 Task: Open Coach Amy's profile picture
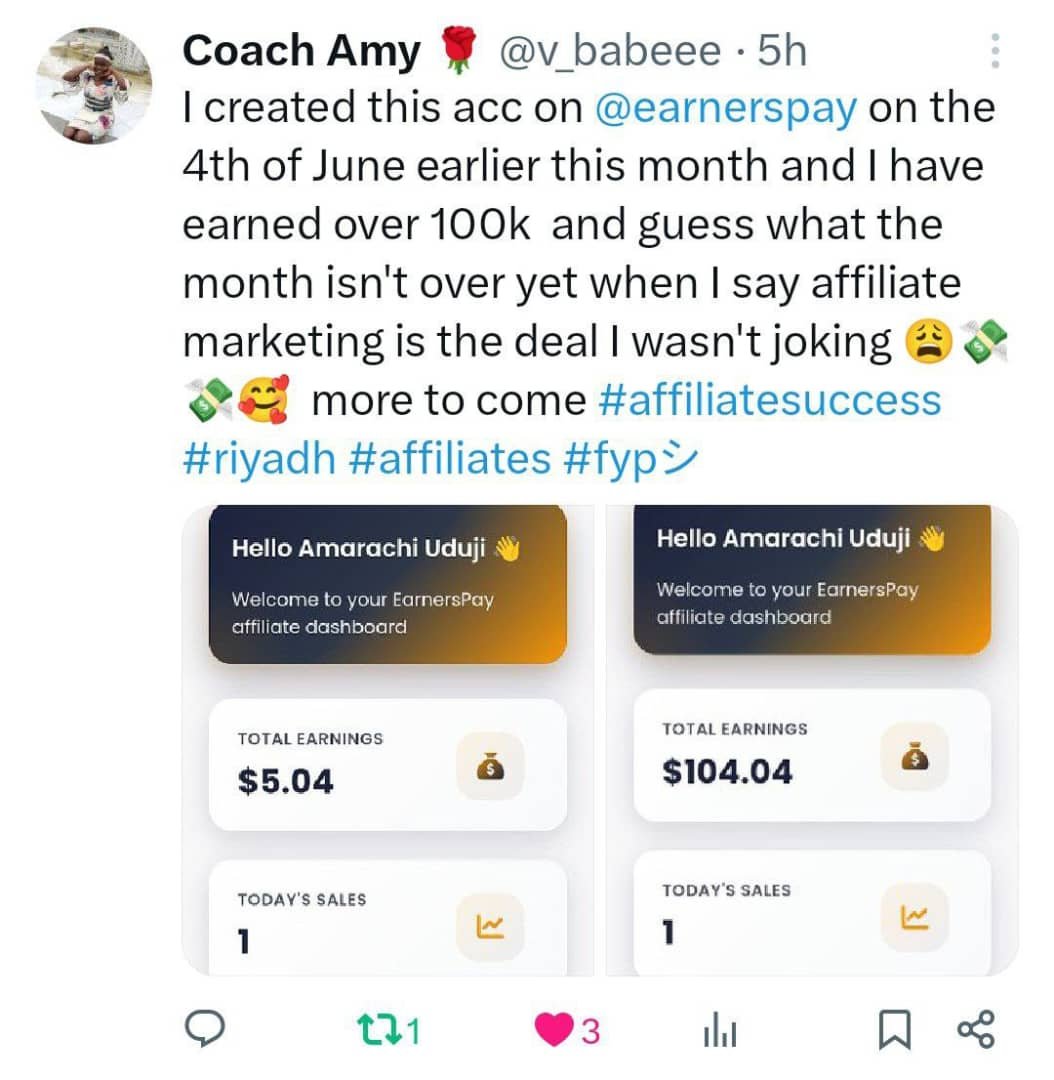tap(94, 85)
